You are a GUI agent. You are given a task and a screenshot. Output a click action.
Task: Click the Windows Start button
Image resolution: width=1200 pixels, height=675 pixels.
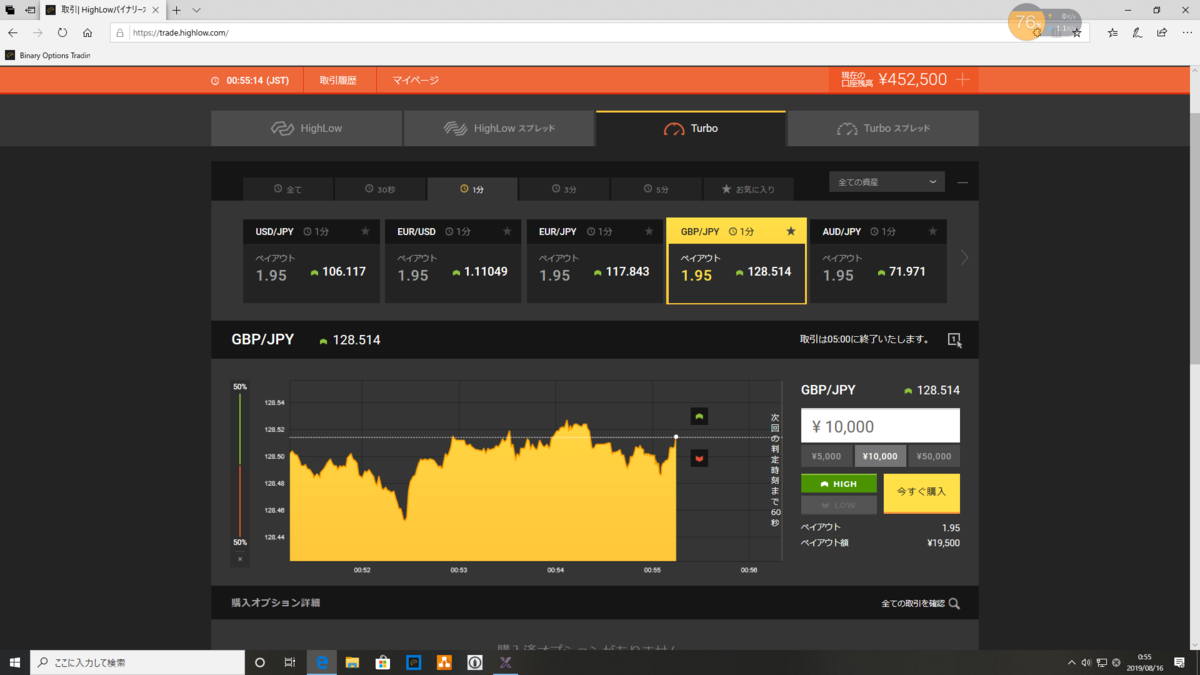[15, 662]
